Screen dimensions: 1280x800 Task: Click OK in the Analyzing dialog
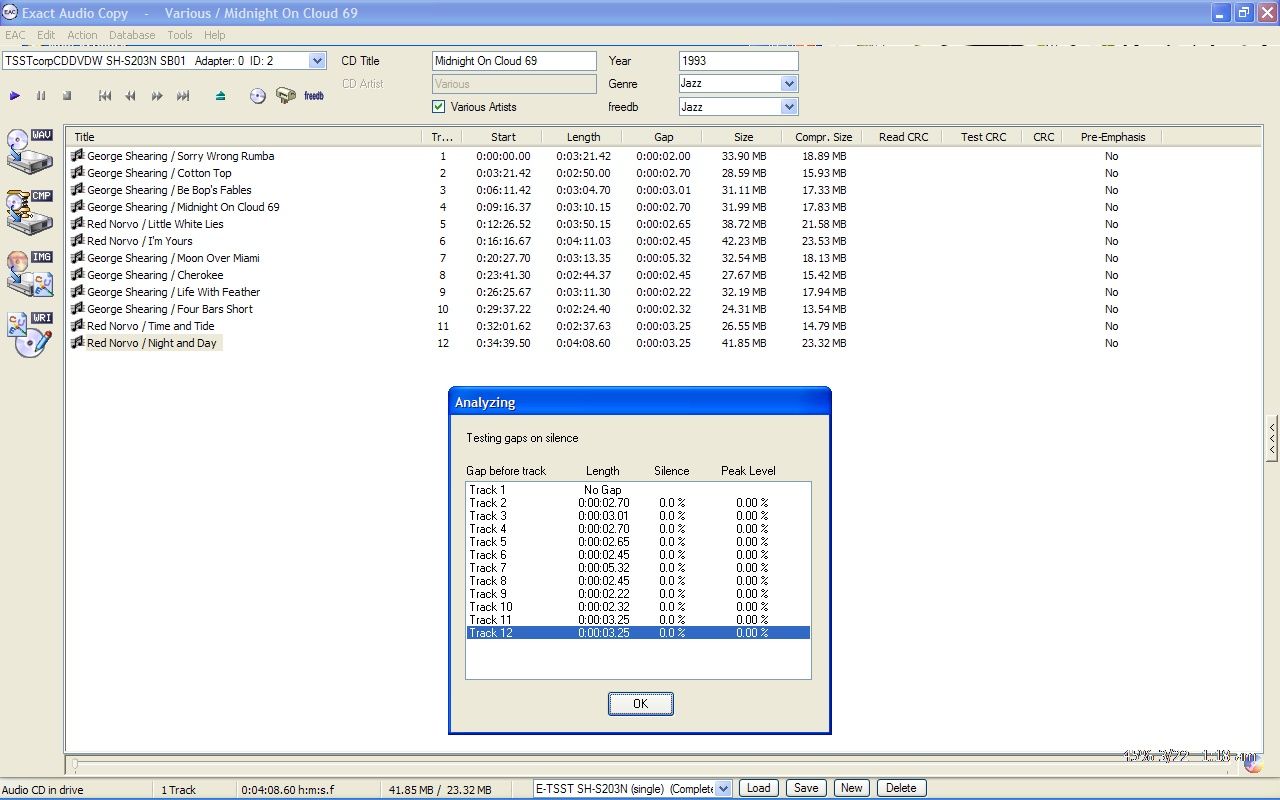[641, 704]
